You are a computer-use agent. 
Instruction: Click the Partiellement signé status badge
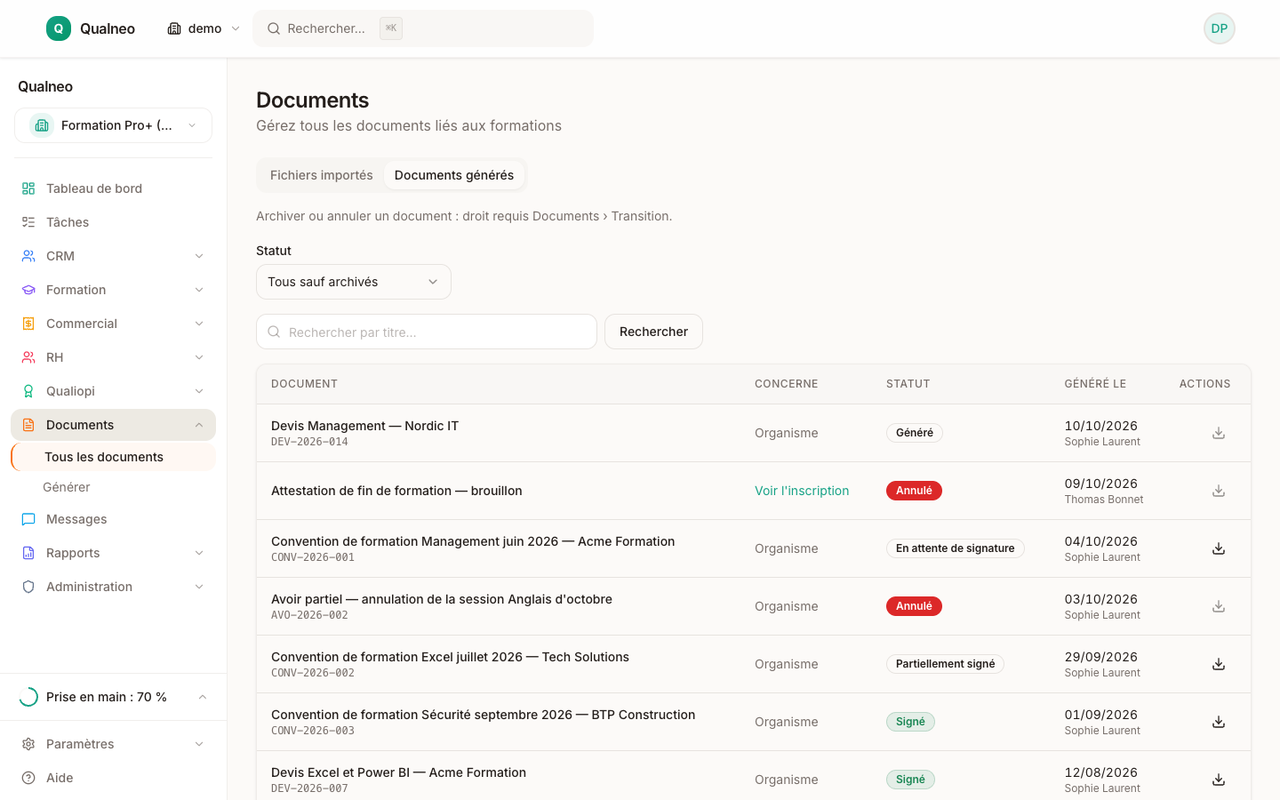click(945, 664)
